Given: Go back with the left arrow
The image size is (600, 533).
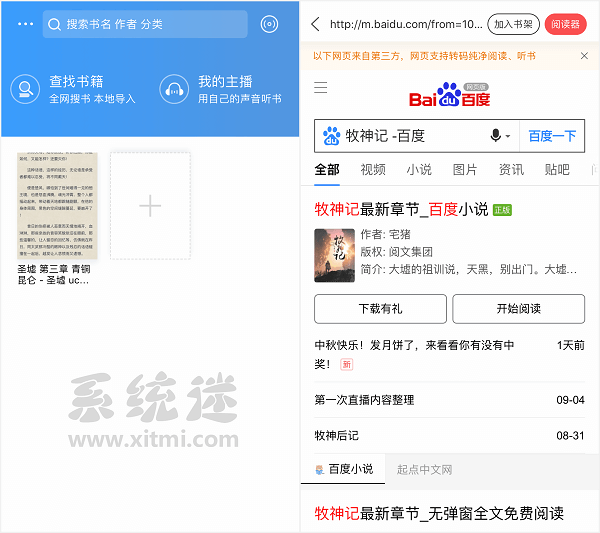Looking at the screenshot, I should click(315, 24).
